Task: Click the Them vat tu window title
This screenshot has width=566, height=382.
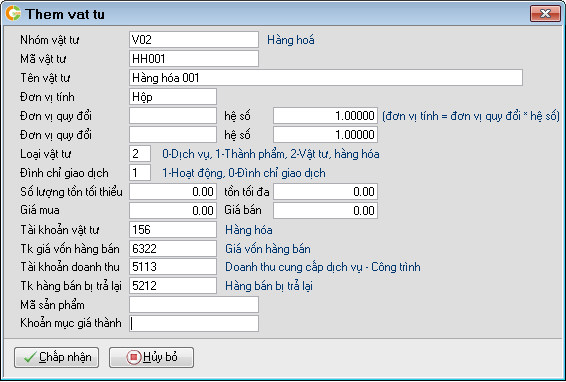Action: [65, 14]
